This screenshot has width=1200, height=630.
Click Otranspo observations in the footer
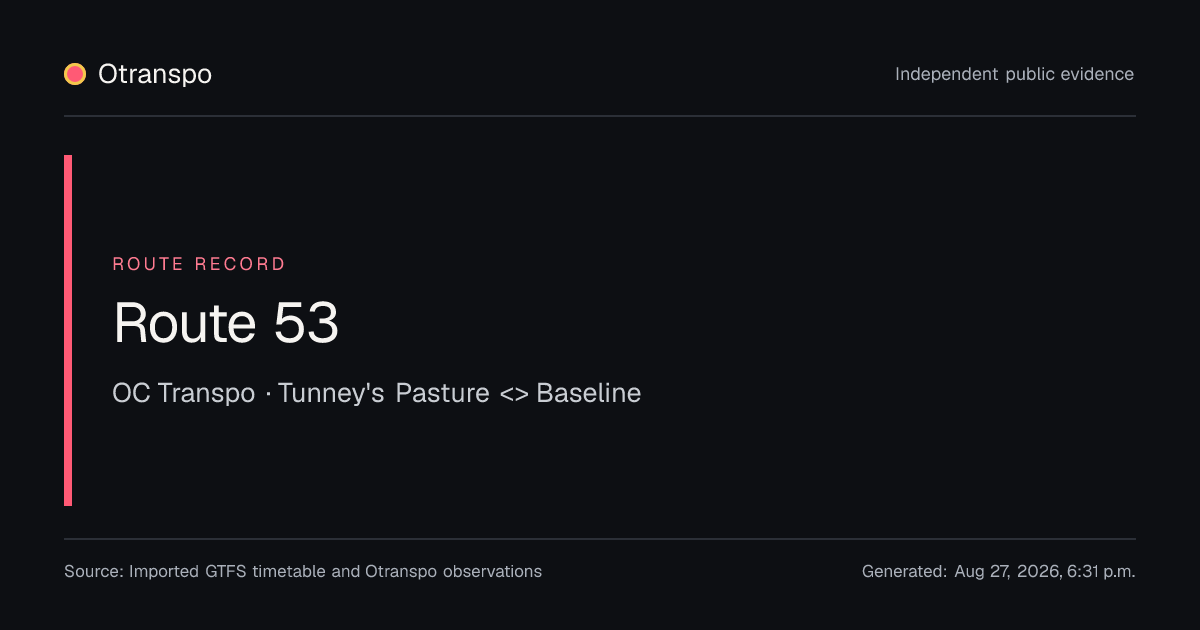(453, 572)
